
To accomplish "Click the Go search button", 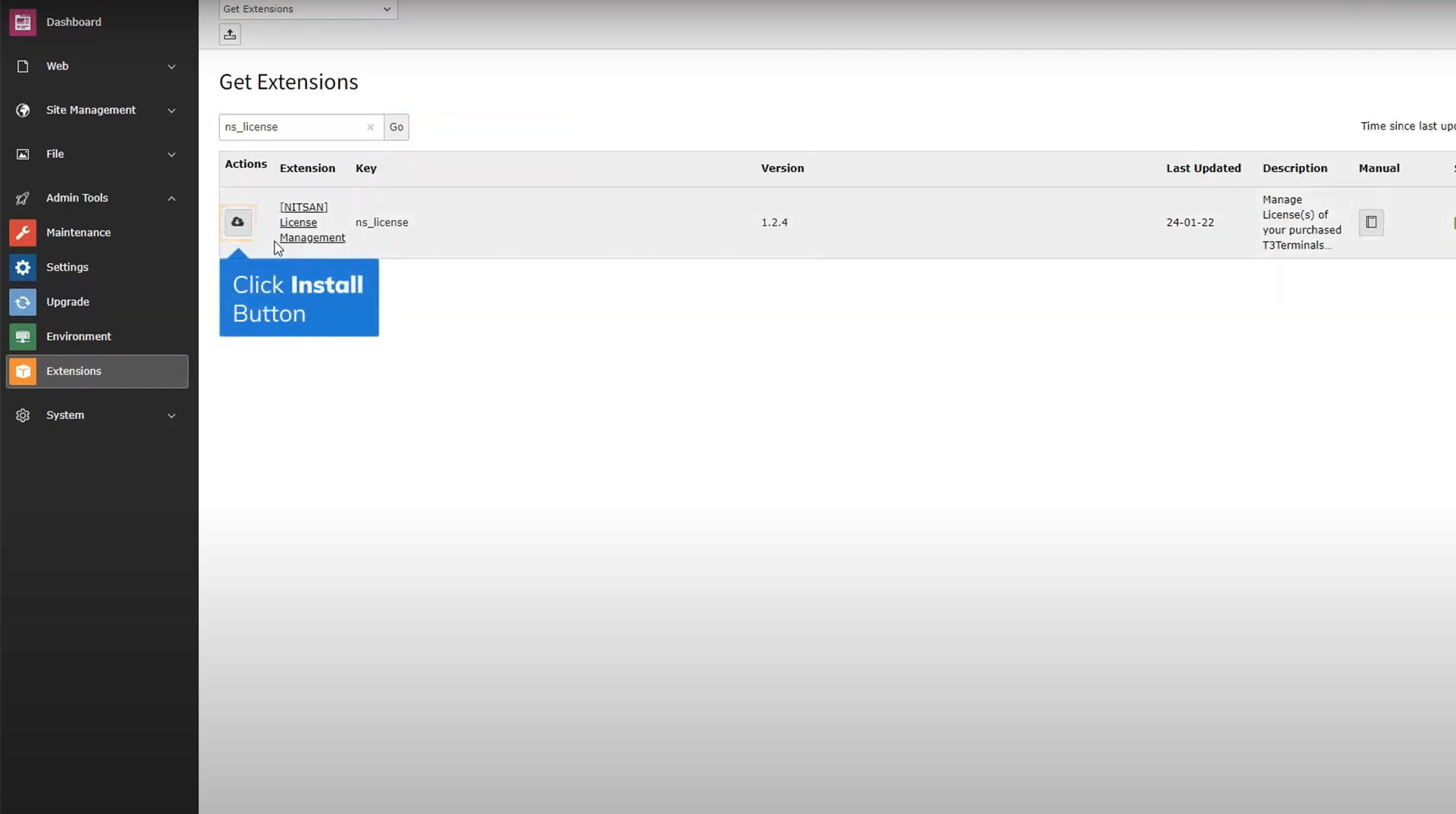I will coord(396,127).
